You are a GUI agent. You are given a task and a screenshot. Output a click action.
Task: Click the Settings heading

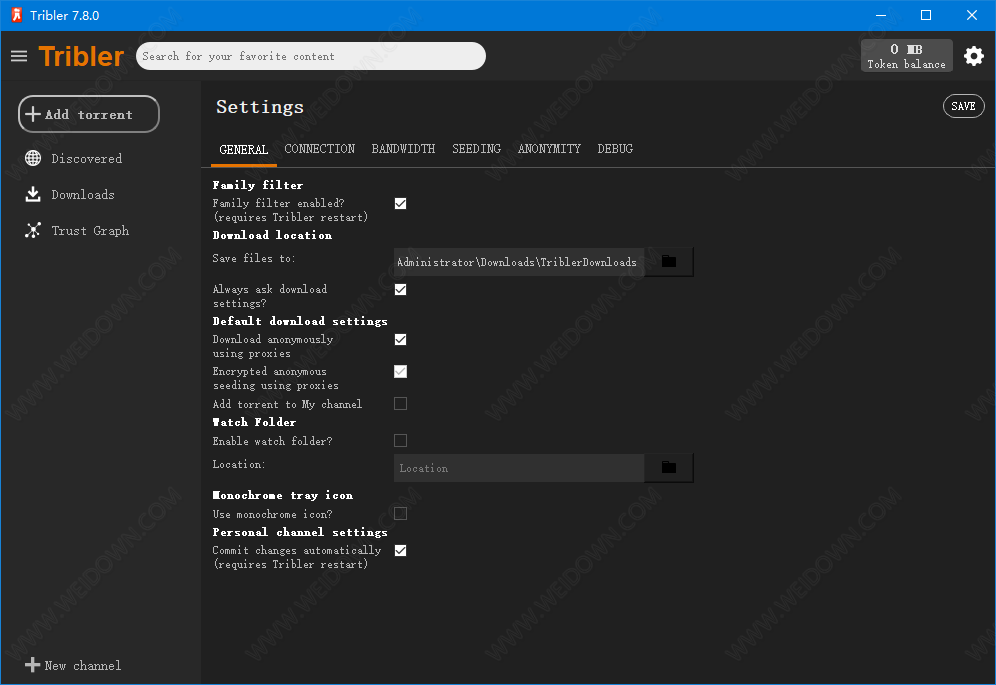[x=260, y=107]
